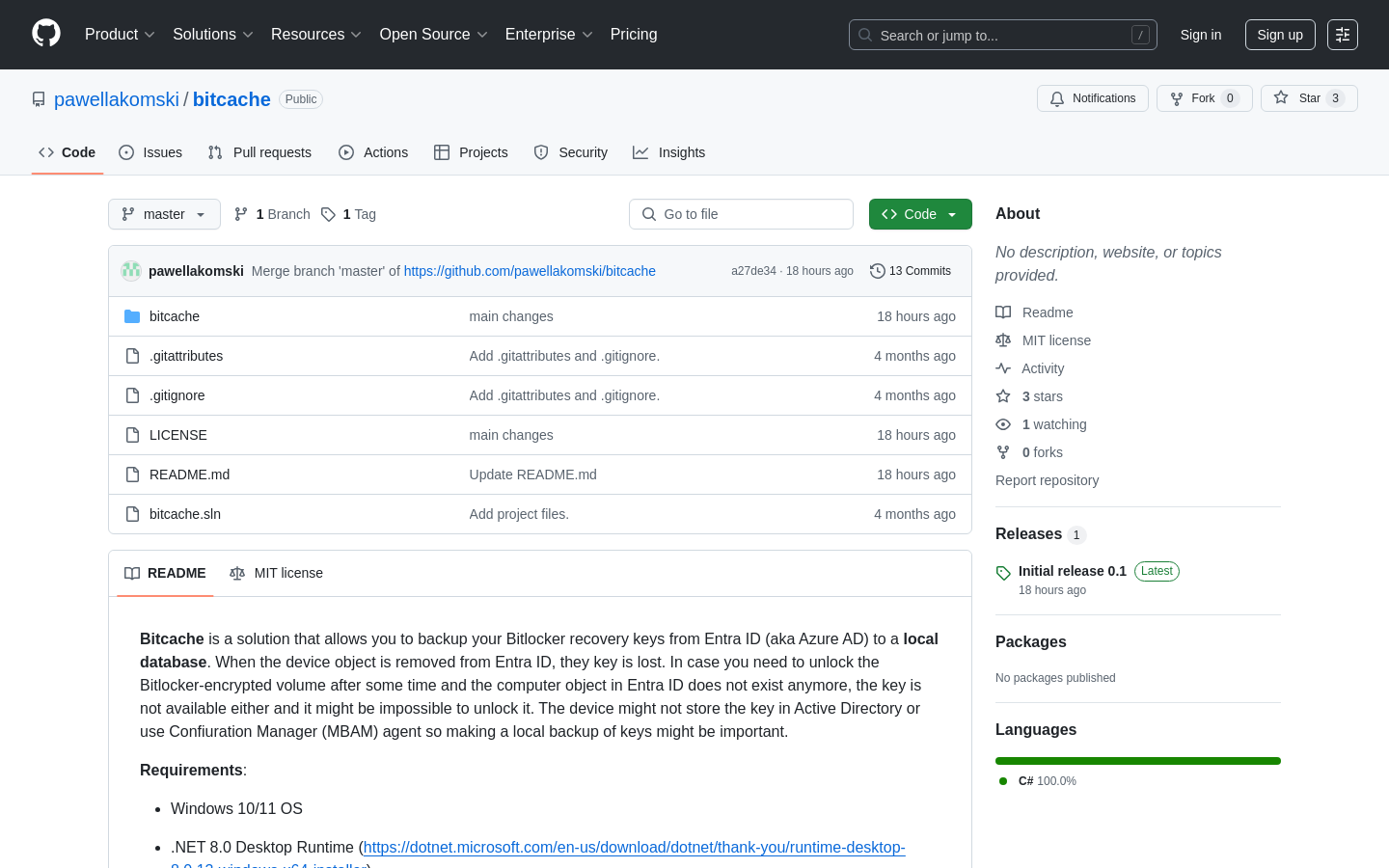Click the Sign in link
The width and height of the screenshot is (1389, 868).
(1201, 35)
